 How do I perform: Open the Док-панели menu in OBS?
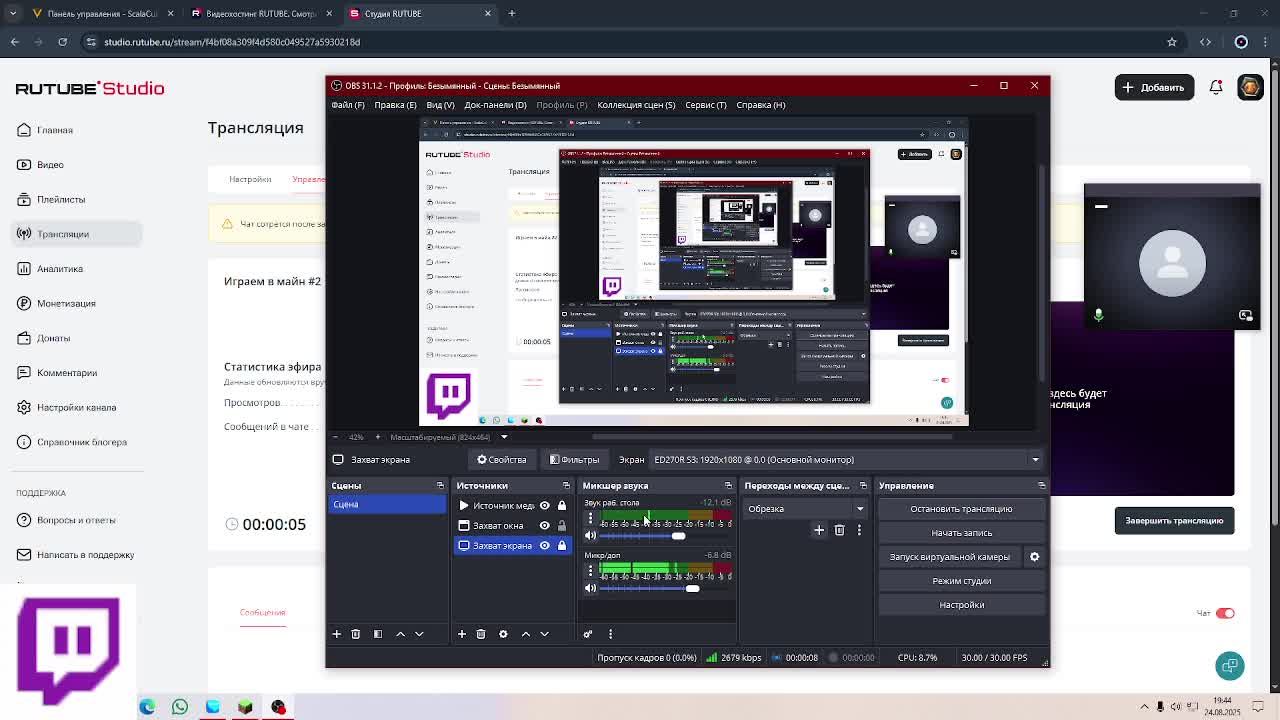pos(495,105)
